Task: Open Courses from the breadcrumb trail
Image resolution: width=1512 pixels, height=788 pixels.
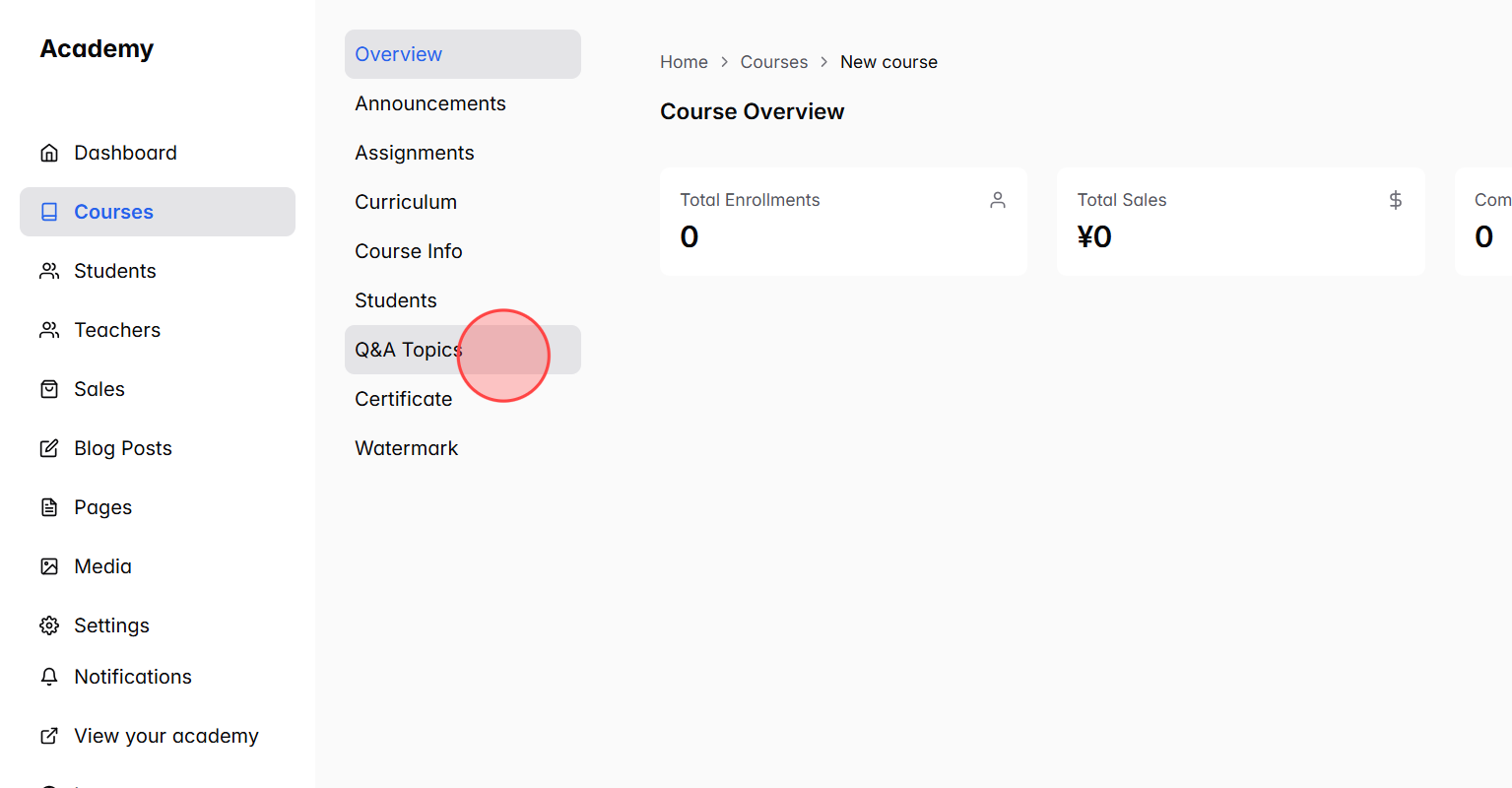Action: point(774,61)
